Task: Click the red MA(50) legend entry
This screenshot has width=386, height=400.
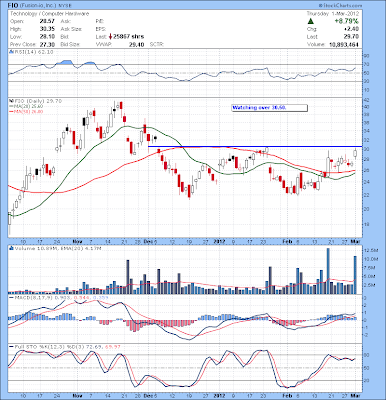Action: point(26,111)
